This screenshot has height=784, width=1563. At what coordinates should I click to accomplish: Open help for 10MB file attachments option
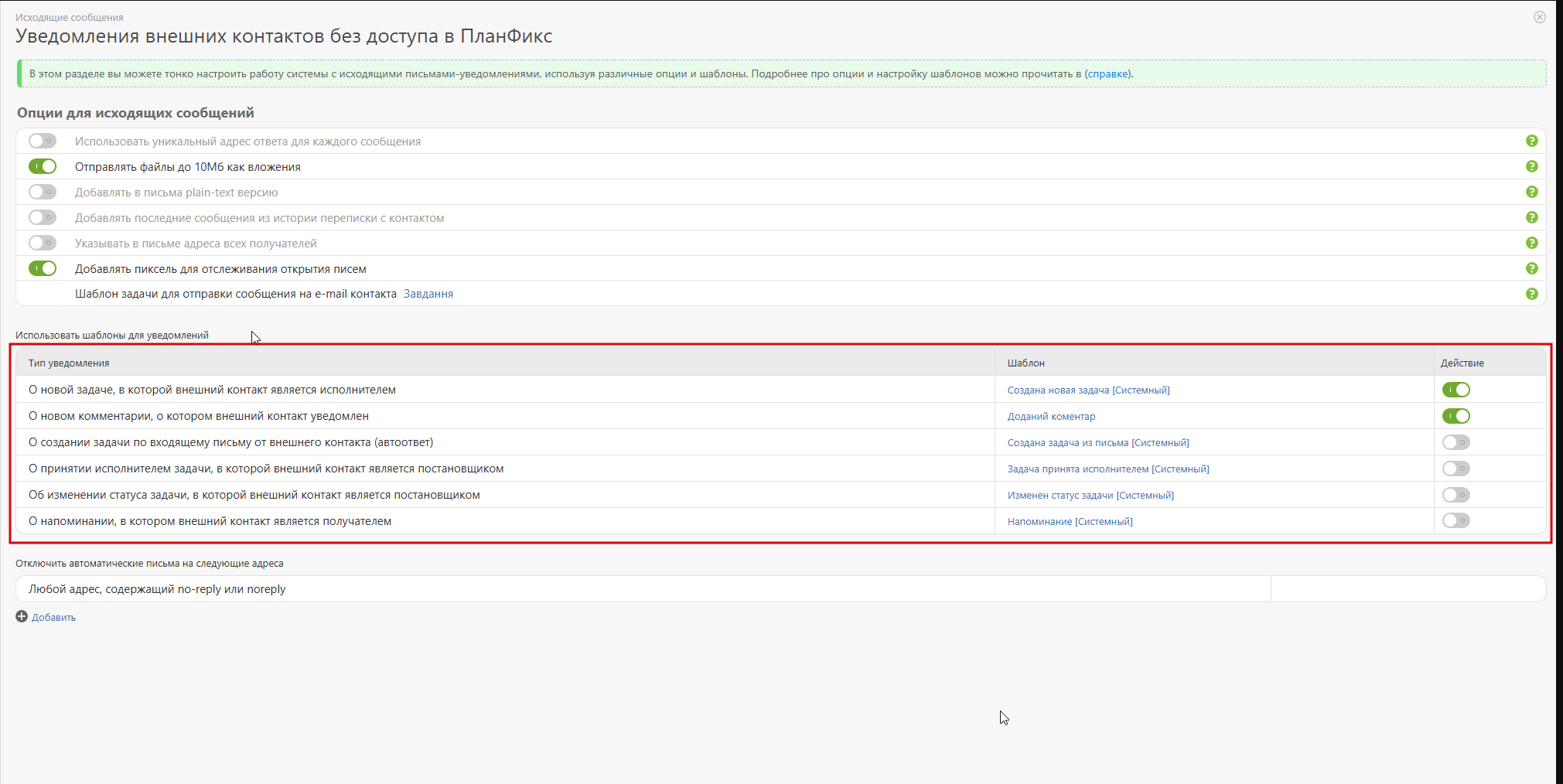[1531, 166]
